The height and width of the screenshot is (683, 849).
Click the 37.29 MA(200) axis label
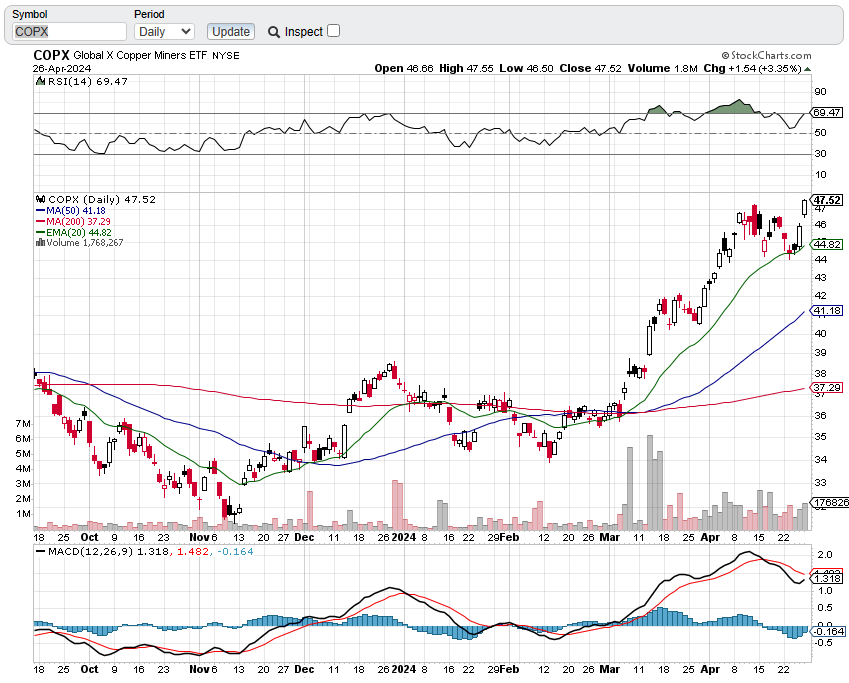[828, 387]
